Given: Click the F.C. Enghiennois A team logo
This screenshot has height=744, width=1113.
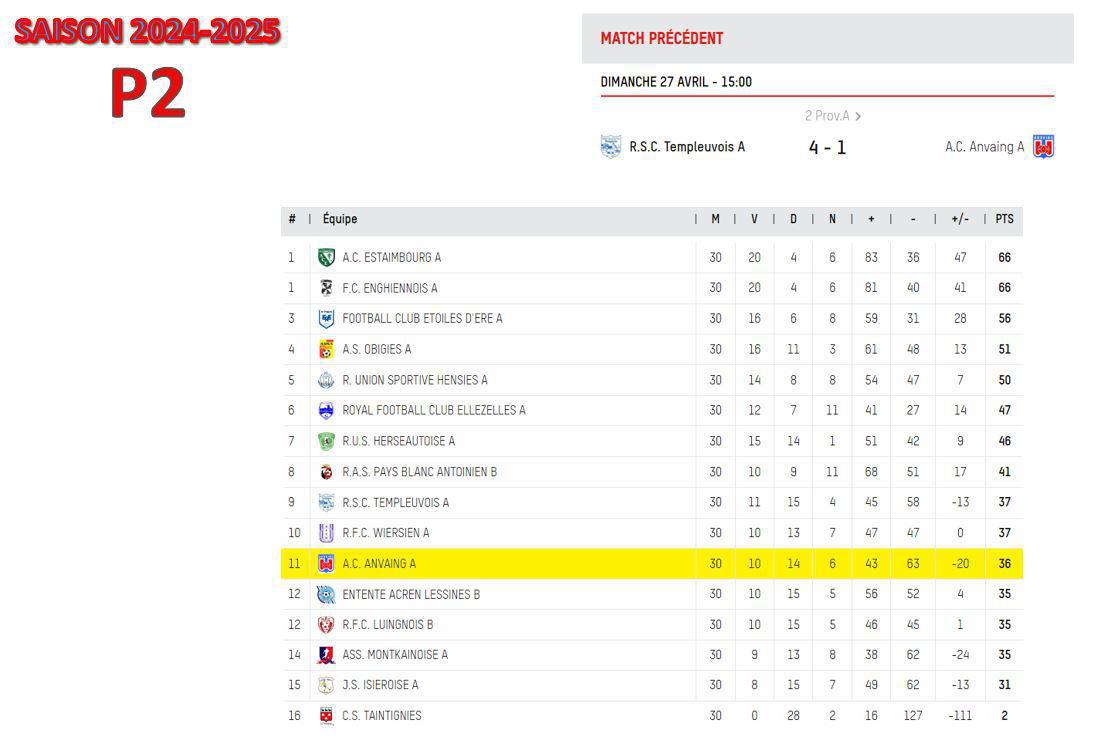Looking at the screenshot, I should click(326, 288).
